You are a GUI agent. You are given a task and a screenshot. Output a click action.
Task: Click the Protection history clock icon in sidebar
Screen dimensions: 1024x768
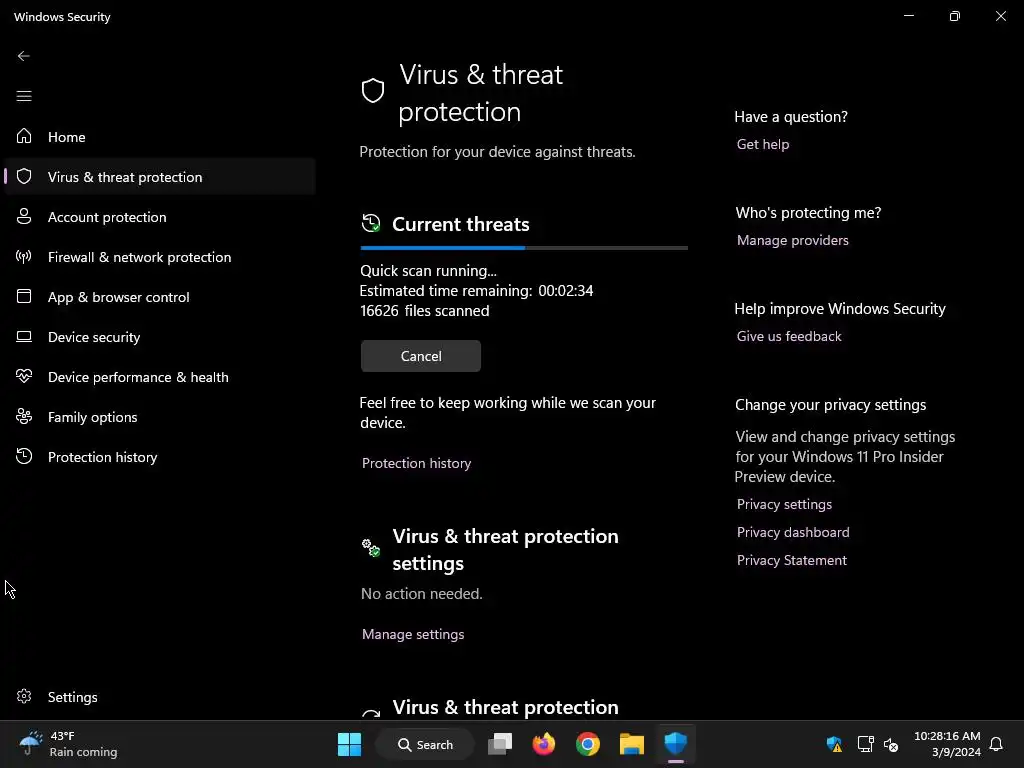tap(24, 456)
